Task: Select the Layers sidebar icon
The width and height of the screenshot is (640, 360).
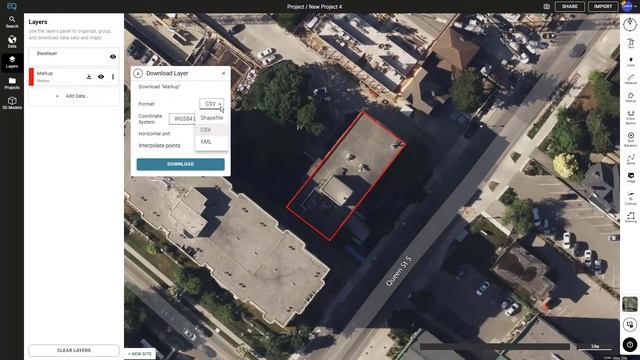Action: pos(12,62)
